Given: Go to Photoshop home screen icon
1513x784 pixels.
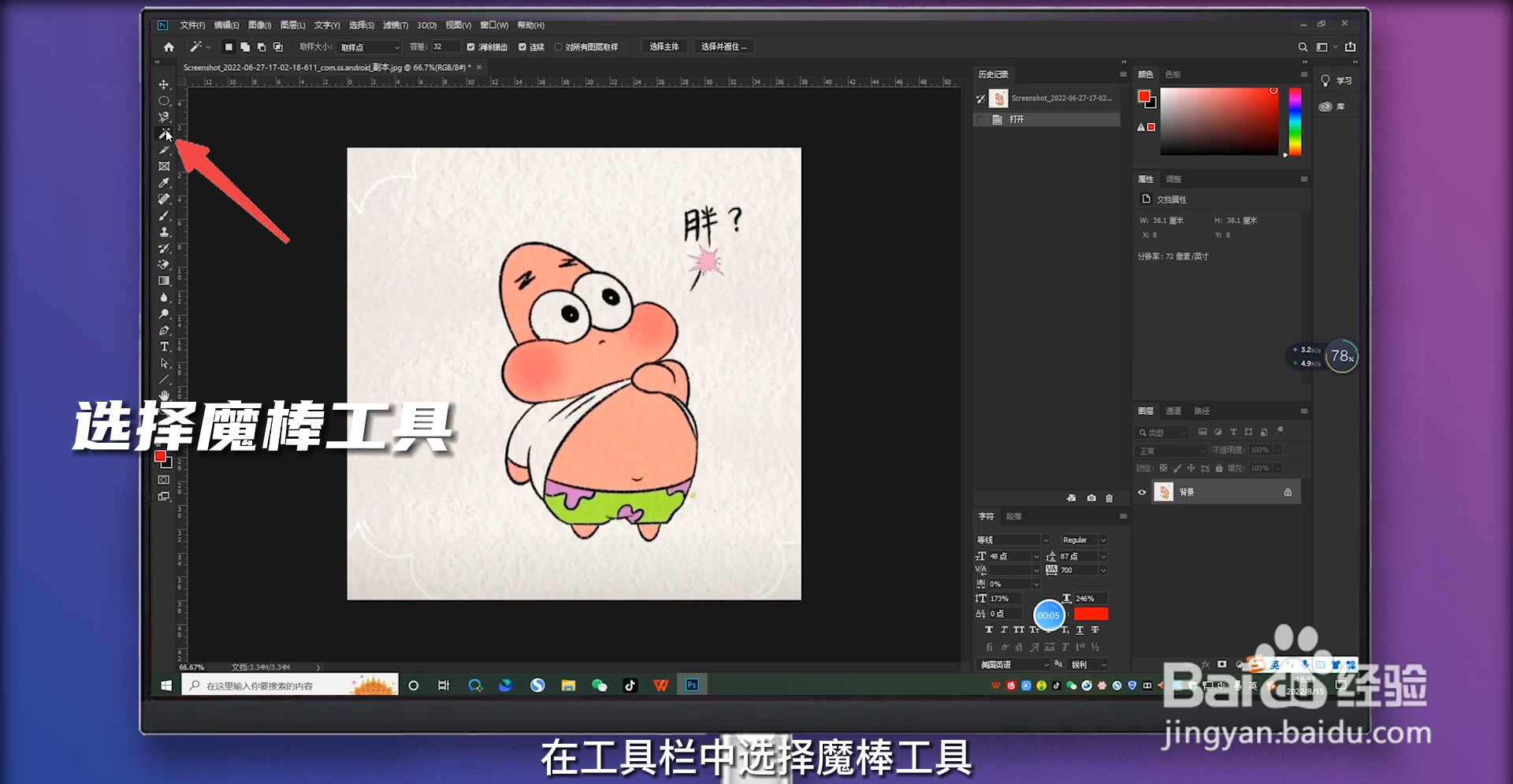Looking at the screenshot, I should tap(169, 47).
